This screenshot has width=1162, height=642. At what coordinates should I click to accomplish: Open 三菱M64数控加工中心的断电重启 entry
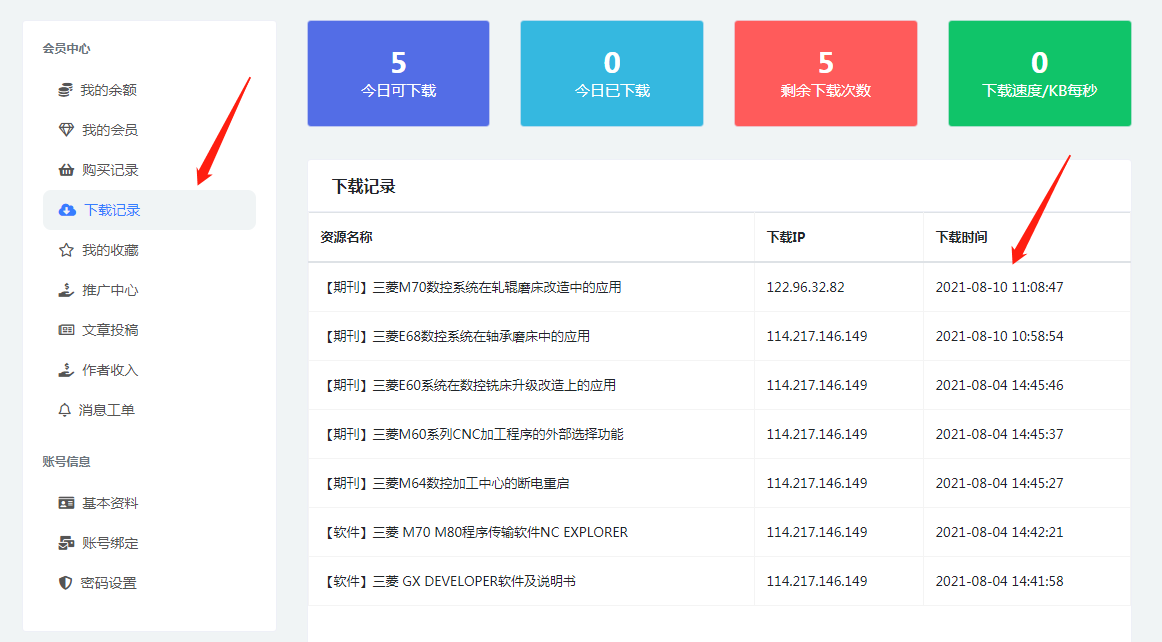click(445, 483)
